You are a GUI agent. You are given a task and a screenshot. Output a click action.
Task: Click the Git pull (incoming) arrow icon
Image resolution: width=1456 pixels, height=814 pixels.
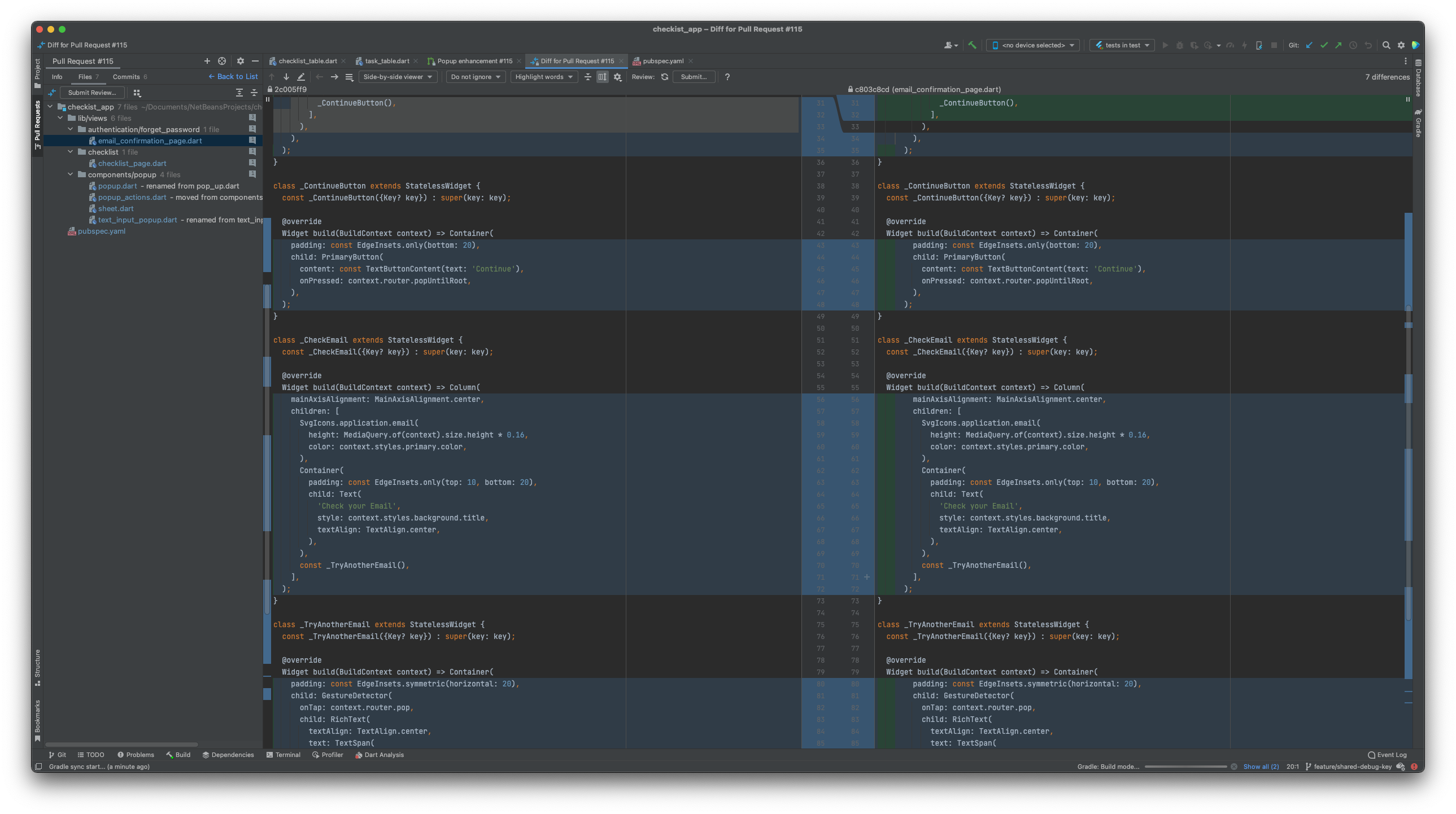[x=1310, y=46]
